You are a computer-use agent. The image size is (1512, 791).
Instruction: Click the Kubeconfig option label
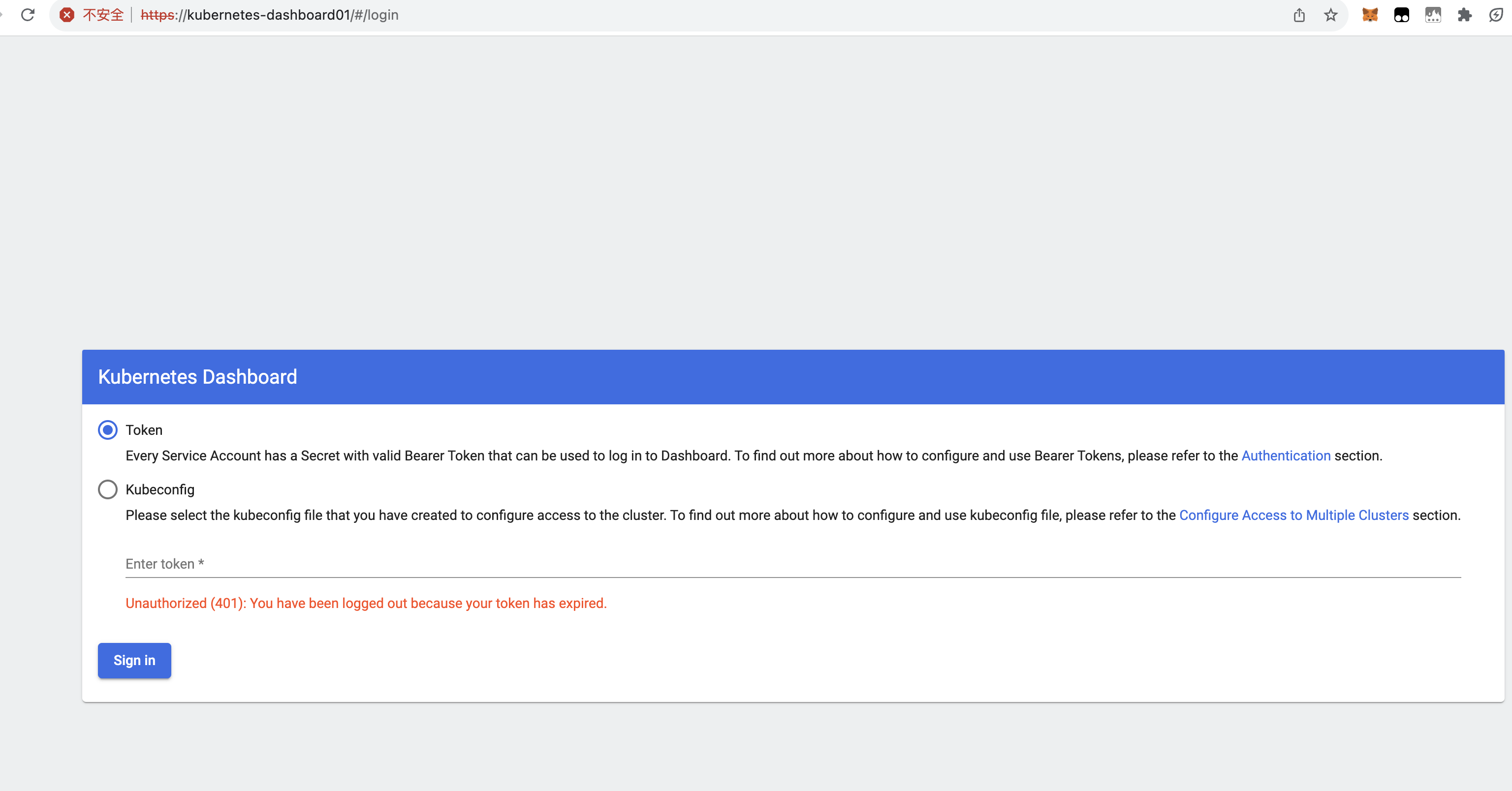pyautogui.click(x=159, y=489)
